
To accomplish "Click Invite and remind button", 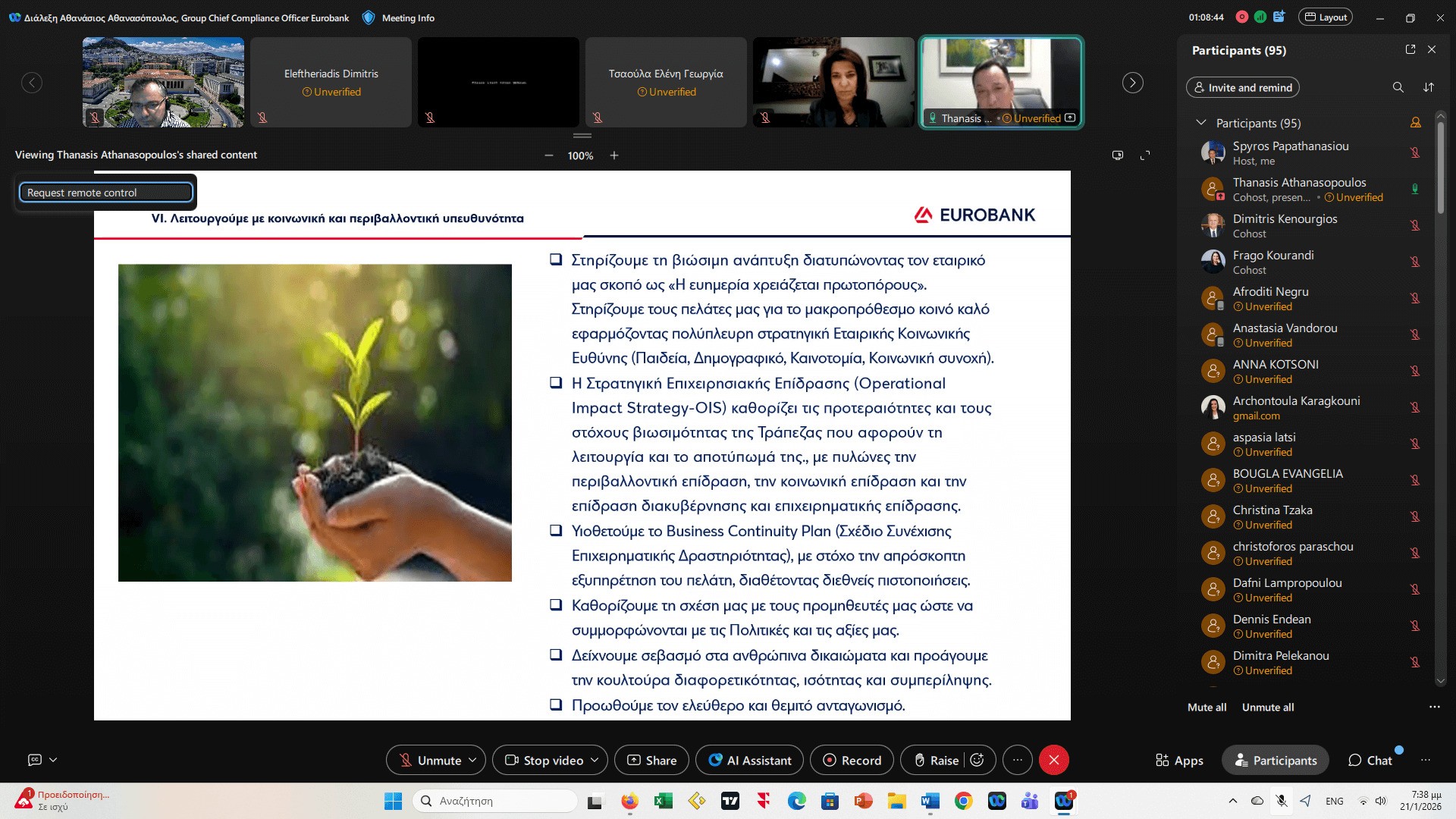I will tap(1243, 87).
